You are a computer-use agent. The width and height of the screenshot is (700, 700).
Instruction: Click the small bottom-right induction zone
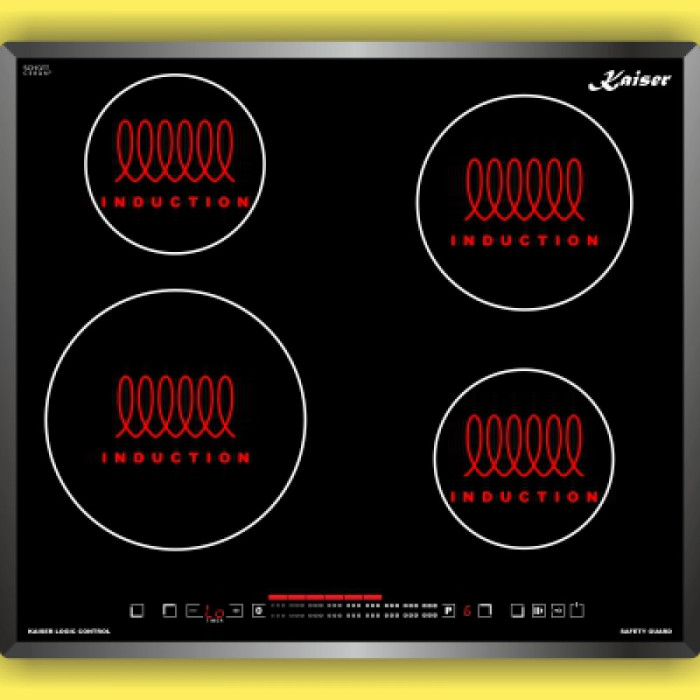pos(523,459)
